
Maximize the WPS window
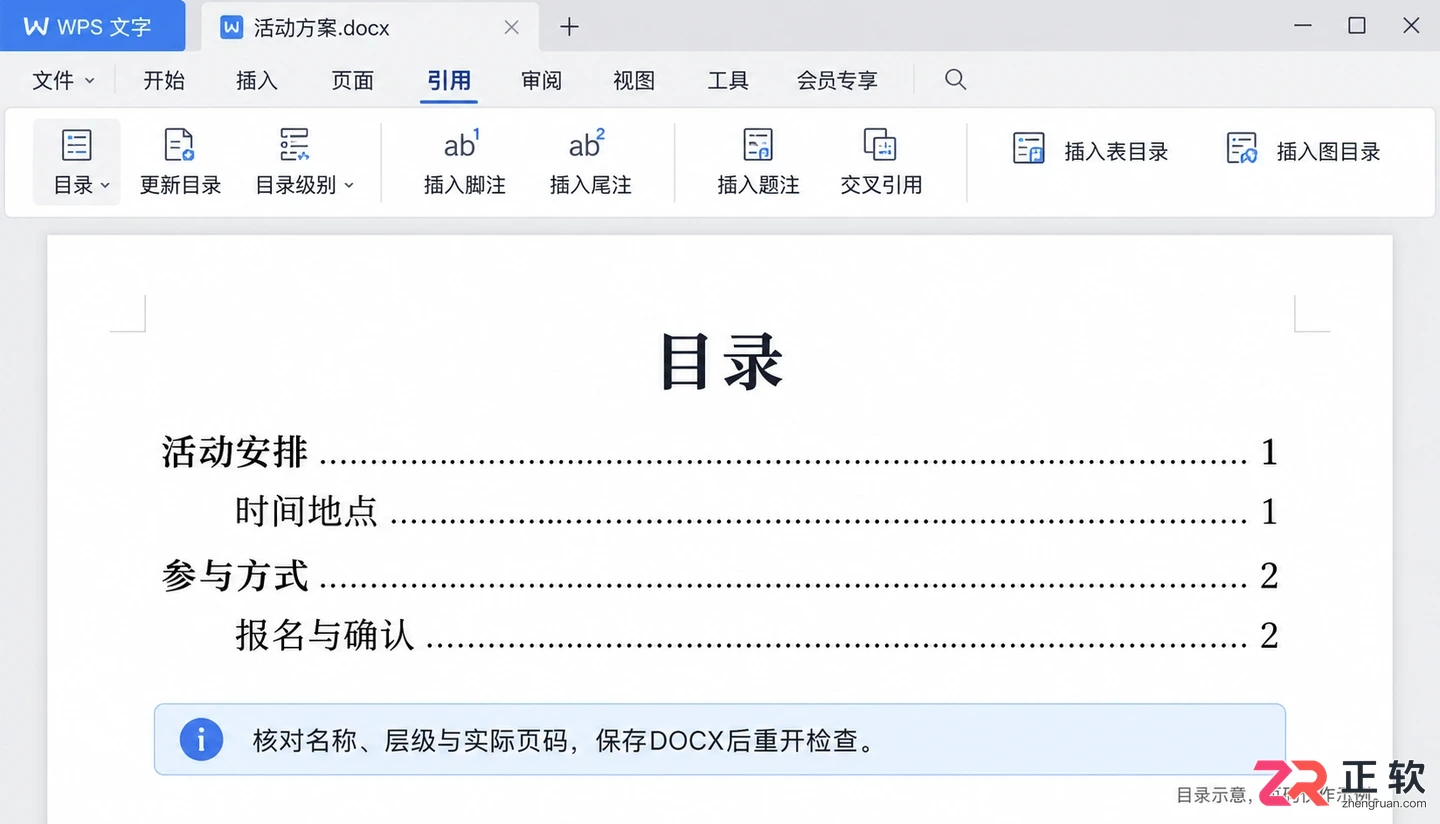pos(1357,26)
